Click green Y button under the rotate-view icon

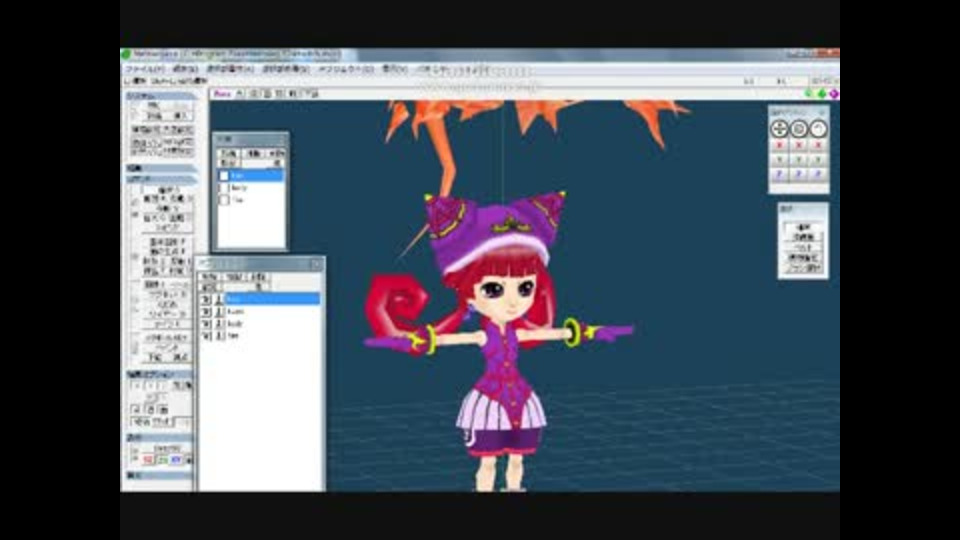pos(819,160)
